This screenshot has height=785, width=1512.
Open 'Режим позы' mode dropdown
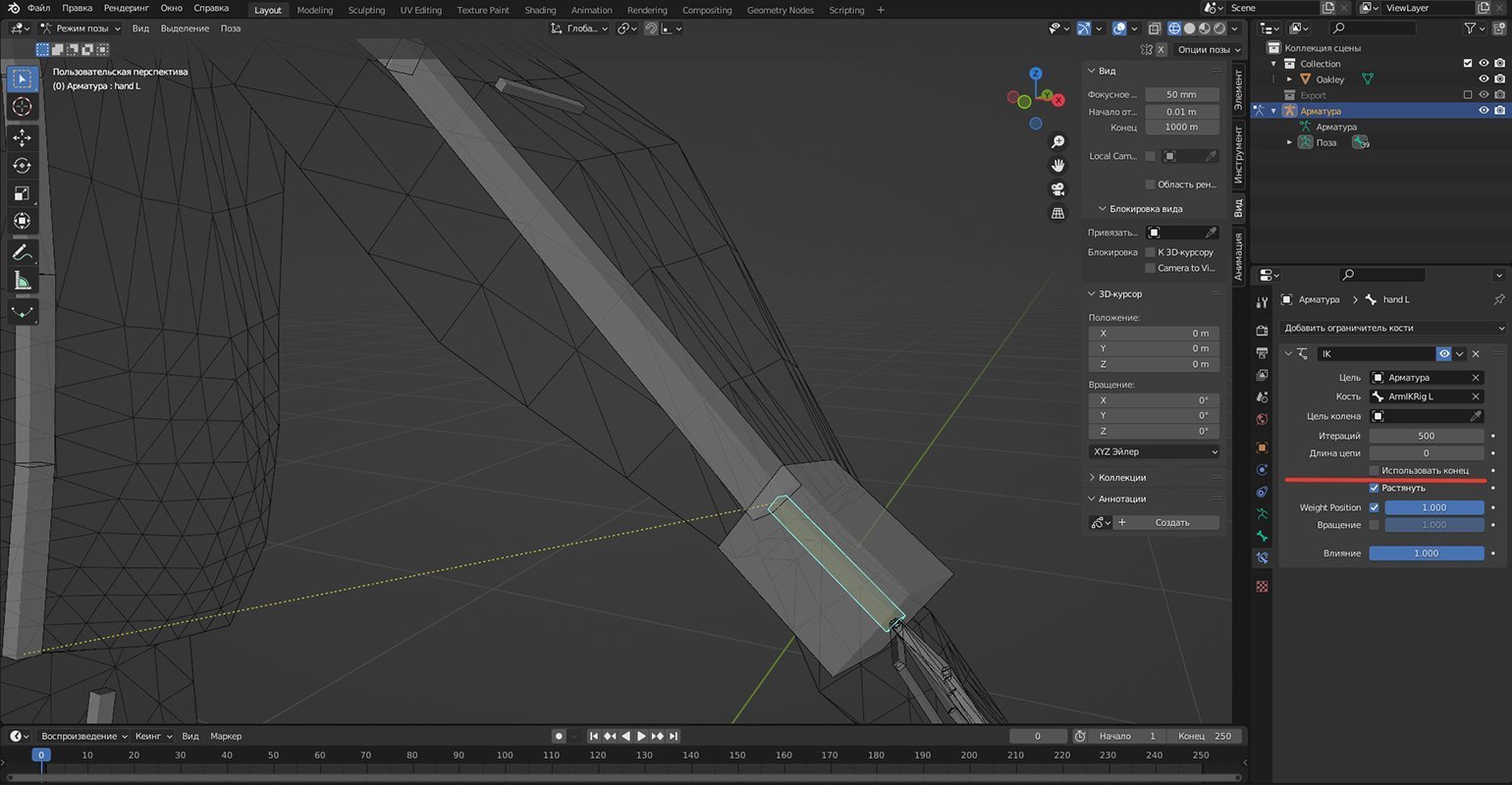tap(81, 28)
